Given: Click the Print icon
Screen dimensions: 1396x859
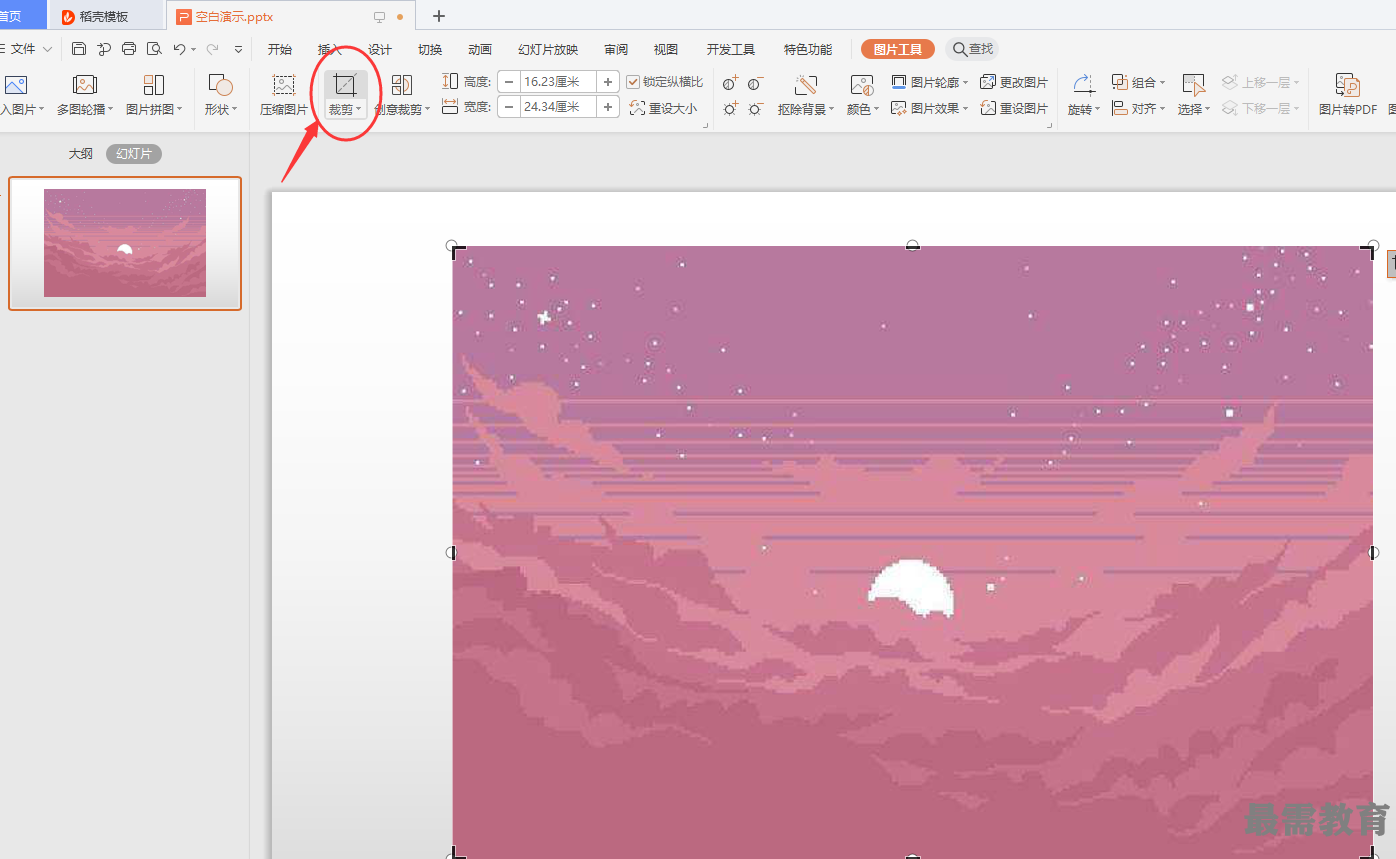Looking at the screenshot, I should [129, 49].
